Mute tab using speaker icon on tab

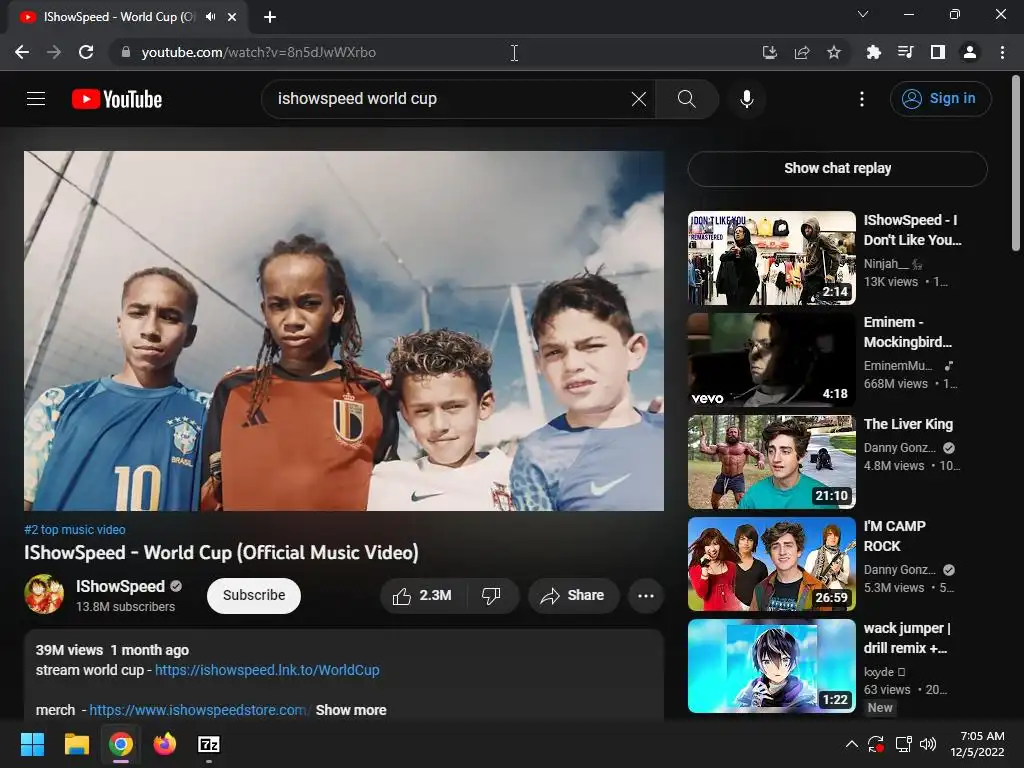tap(210, 17)
